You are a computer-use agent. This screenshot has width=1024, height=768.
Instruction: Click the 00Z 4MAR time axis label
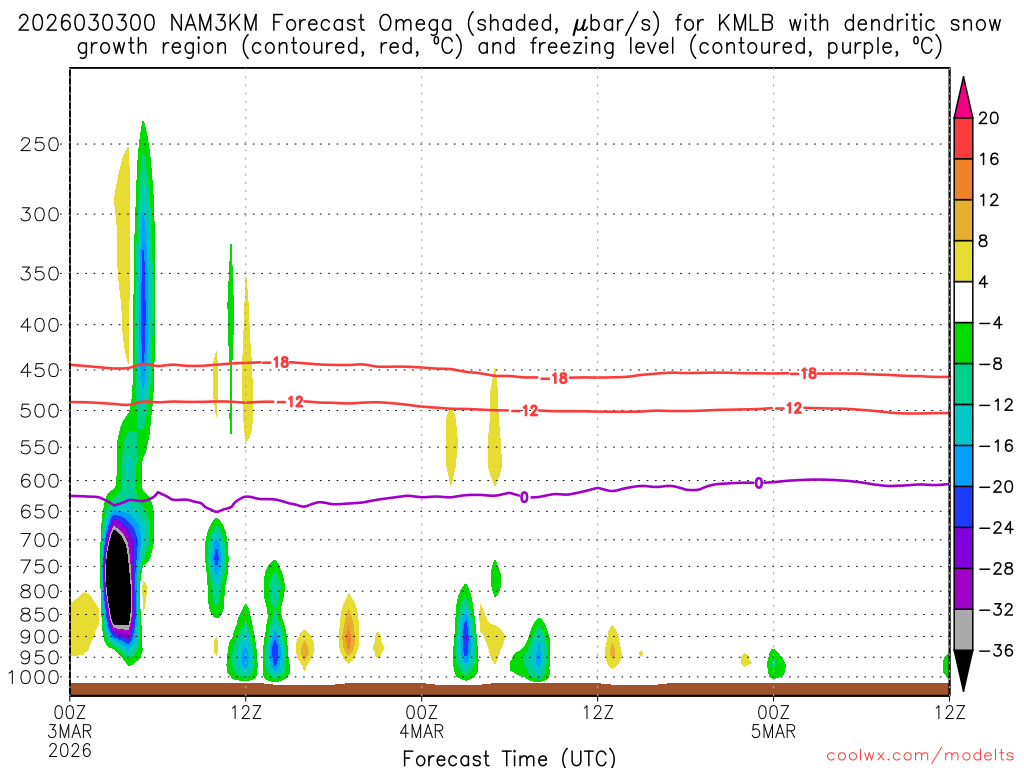[x=422, y=722]
